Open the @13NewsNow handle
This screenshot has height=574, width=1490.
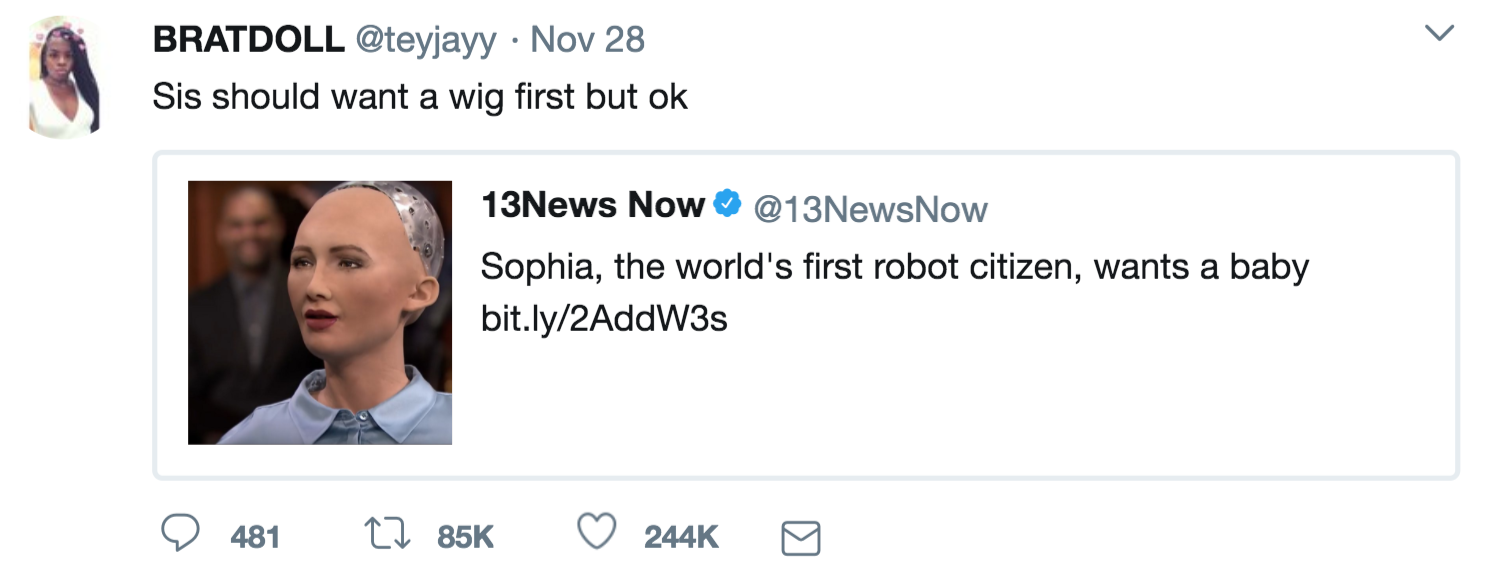pos(869,208)
